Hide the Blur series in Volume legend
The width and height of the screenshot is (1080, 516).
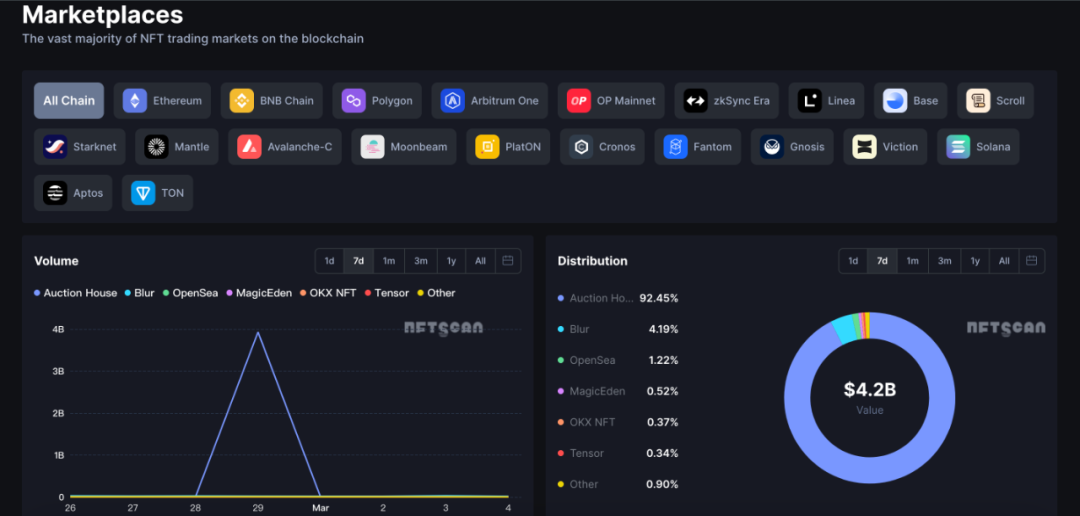coord(138,293)
